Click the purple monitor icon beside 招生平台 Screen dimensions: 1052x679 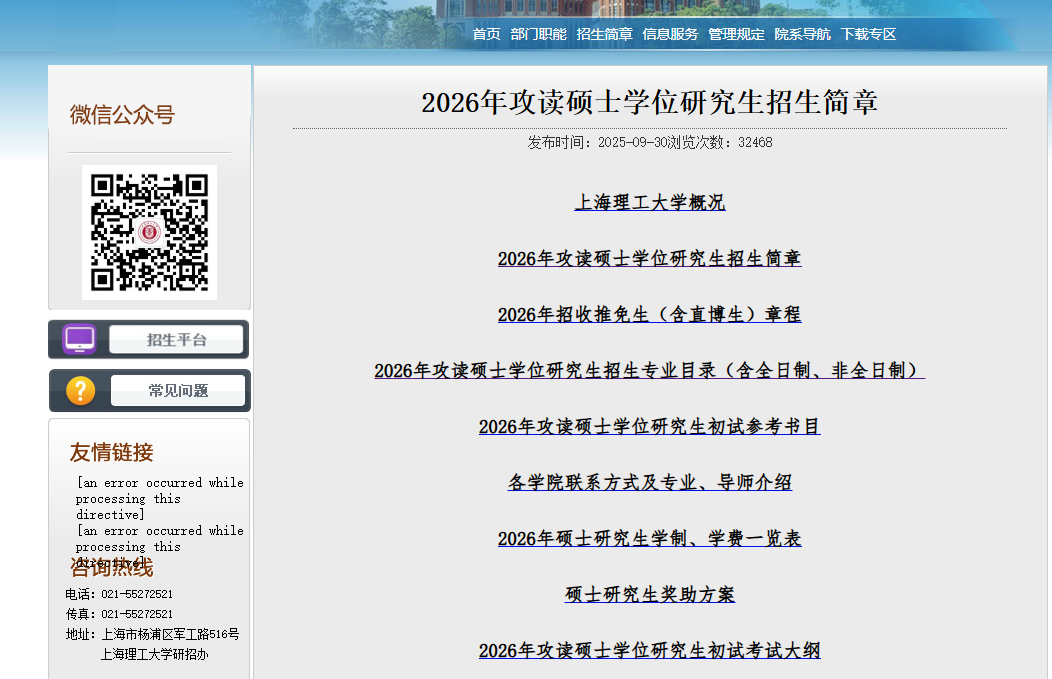tap(78, 337)
